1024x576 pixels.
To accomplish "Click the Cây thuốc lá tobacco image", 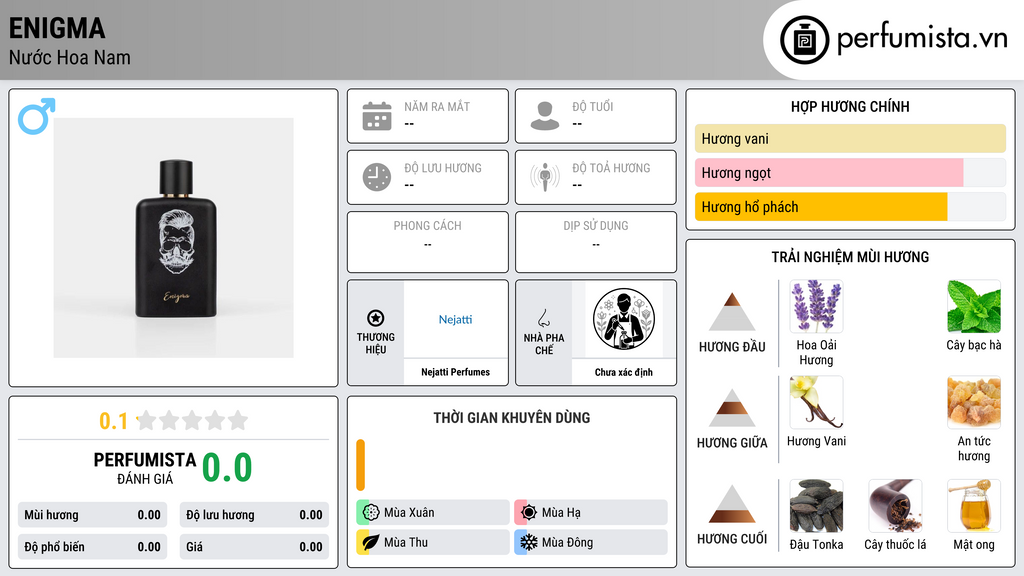I will click(x=895, y=506).
